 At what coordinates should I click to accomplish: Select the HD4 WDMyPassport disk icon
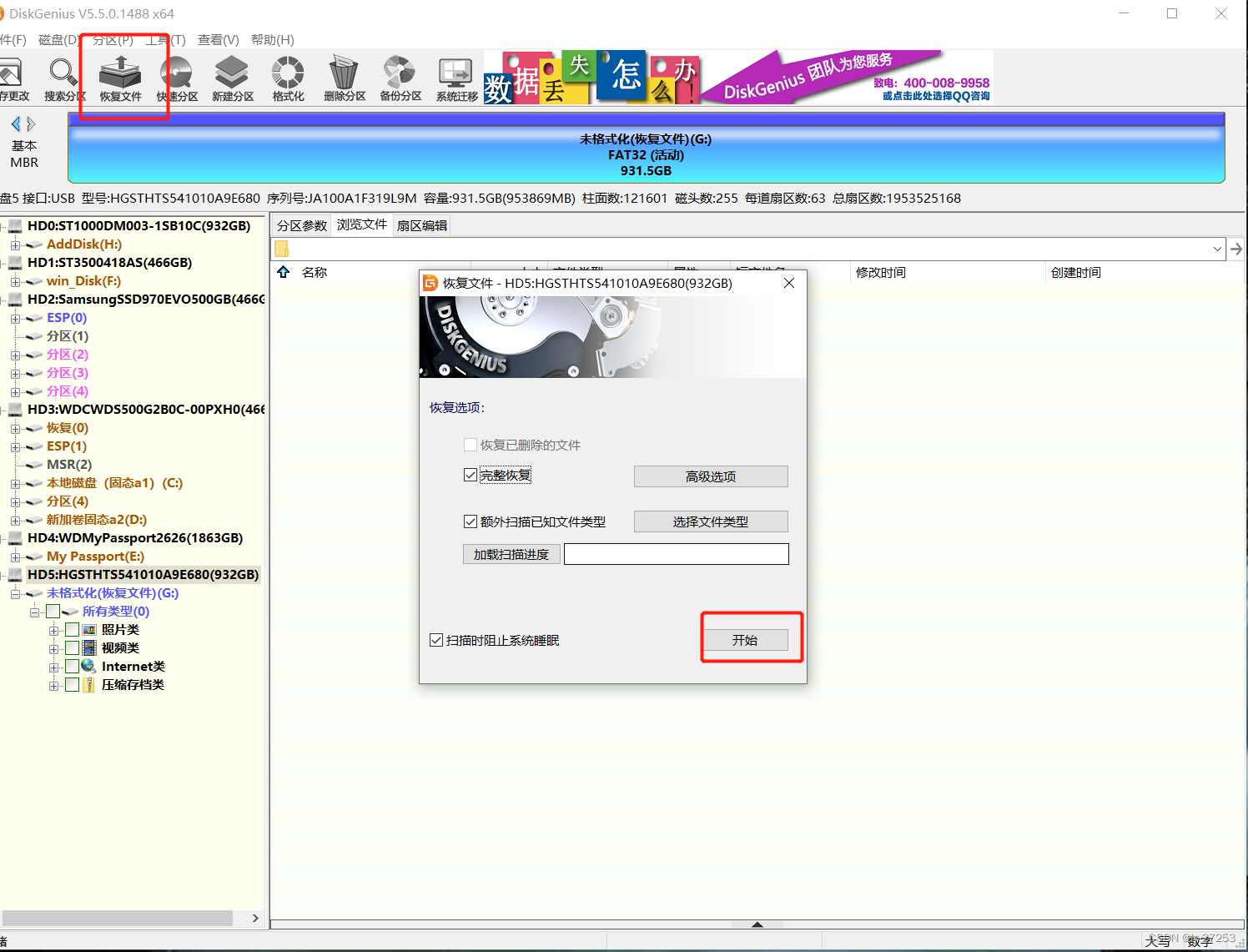coord(15,538)
